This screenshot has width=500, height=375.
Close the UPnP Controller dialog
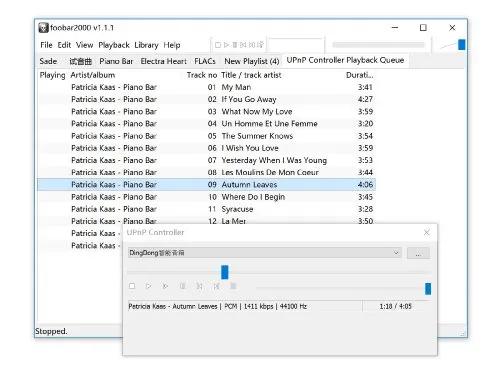click(x=427, y=232)
